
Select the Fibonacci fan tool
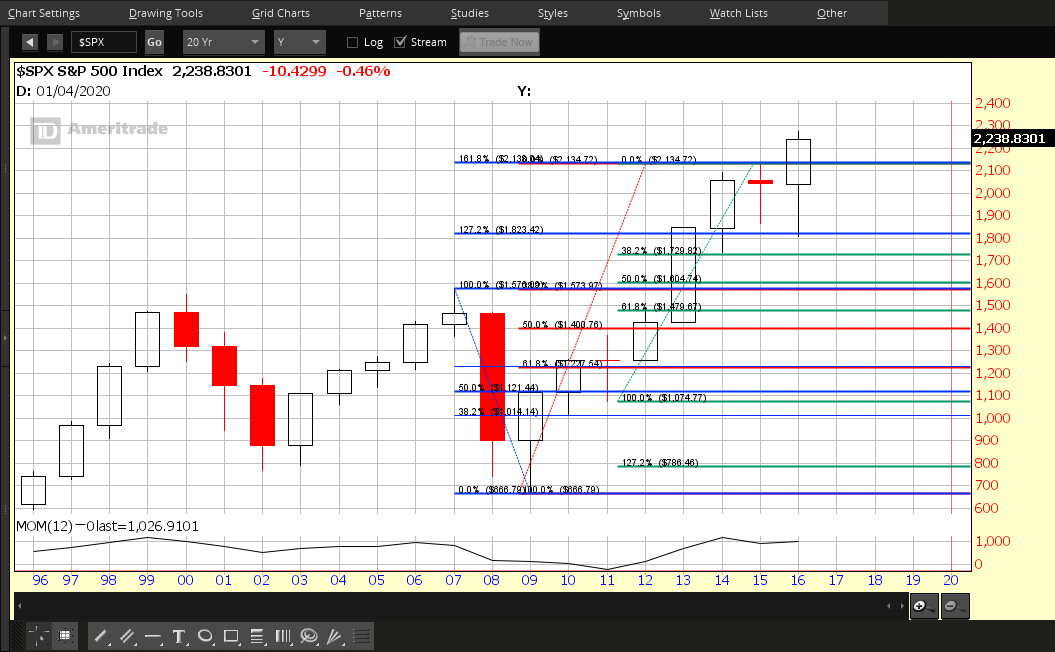coord(334,636)
